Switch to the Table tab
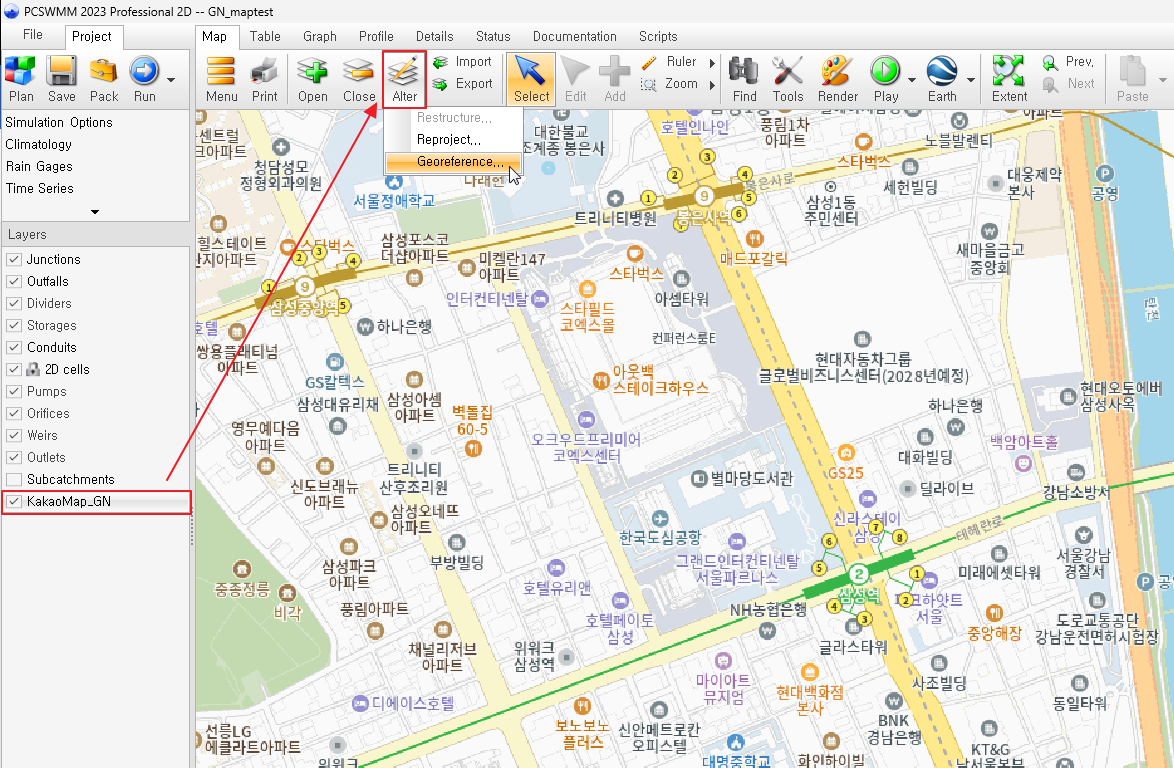 coord(265,36)
